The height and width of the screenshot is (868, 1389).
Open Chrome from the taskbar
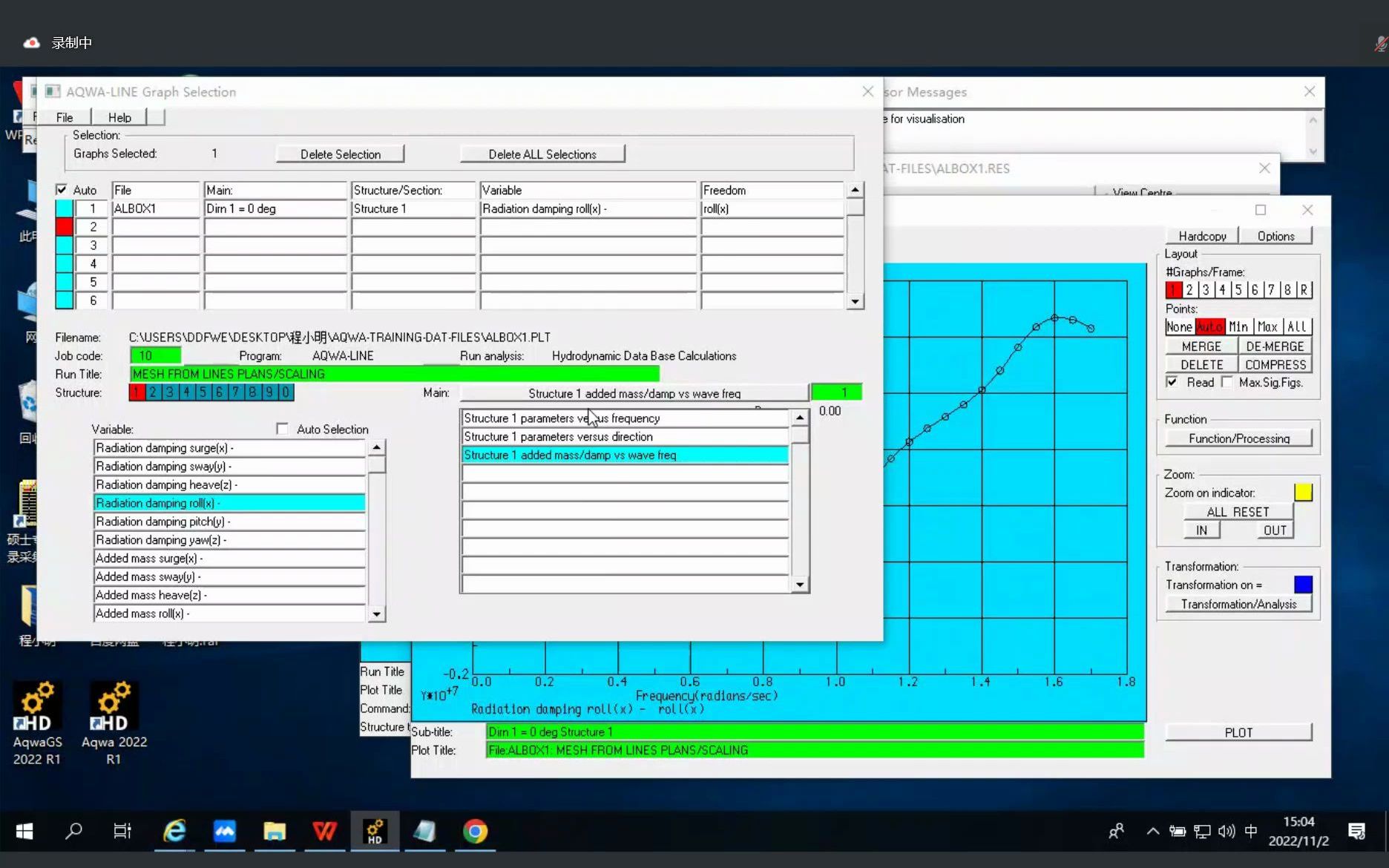pyautogui.click(x=474, y=832)
